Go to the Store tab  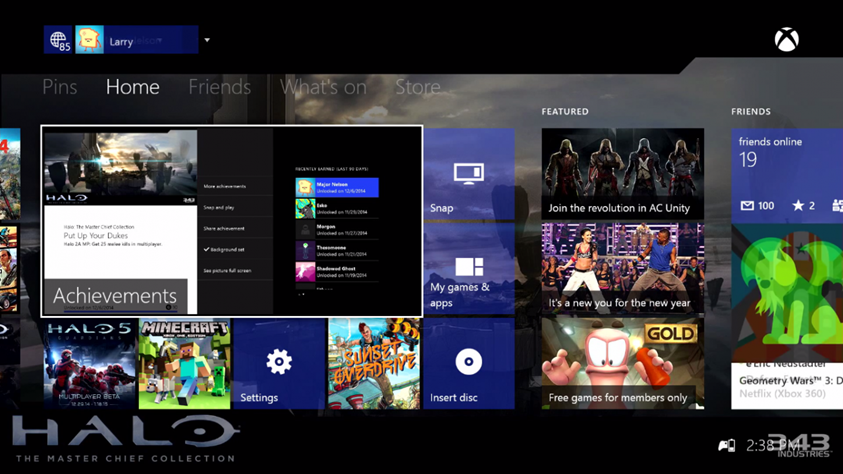tap(417, 87)
